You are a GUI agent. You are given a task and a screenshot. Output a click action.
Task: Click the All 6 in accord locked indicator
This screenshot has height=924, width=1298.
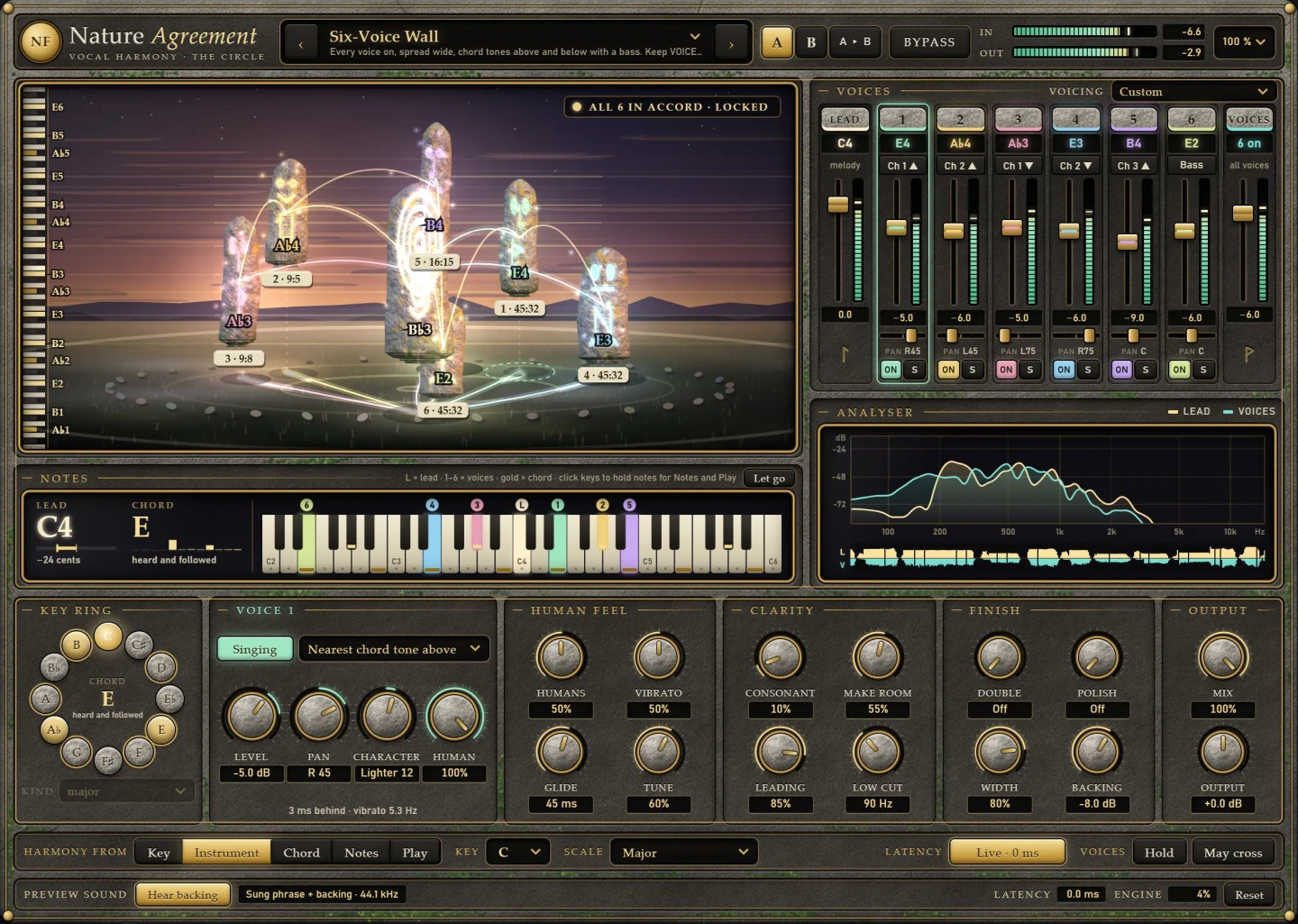pos(672,106)
